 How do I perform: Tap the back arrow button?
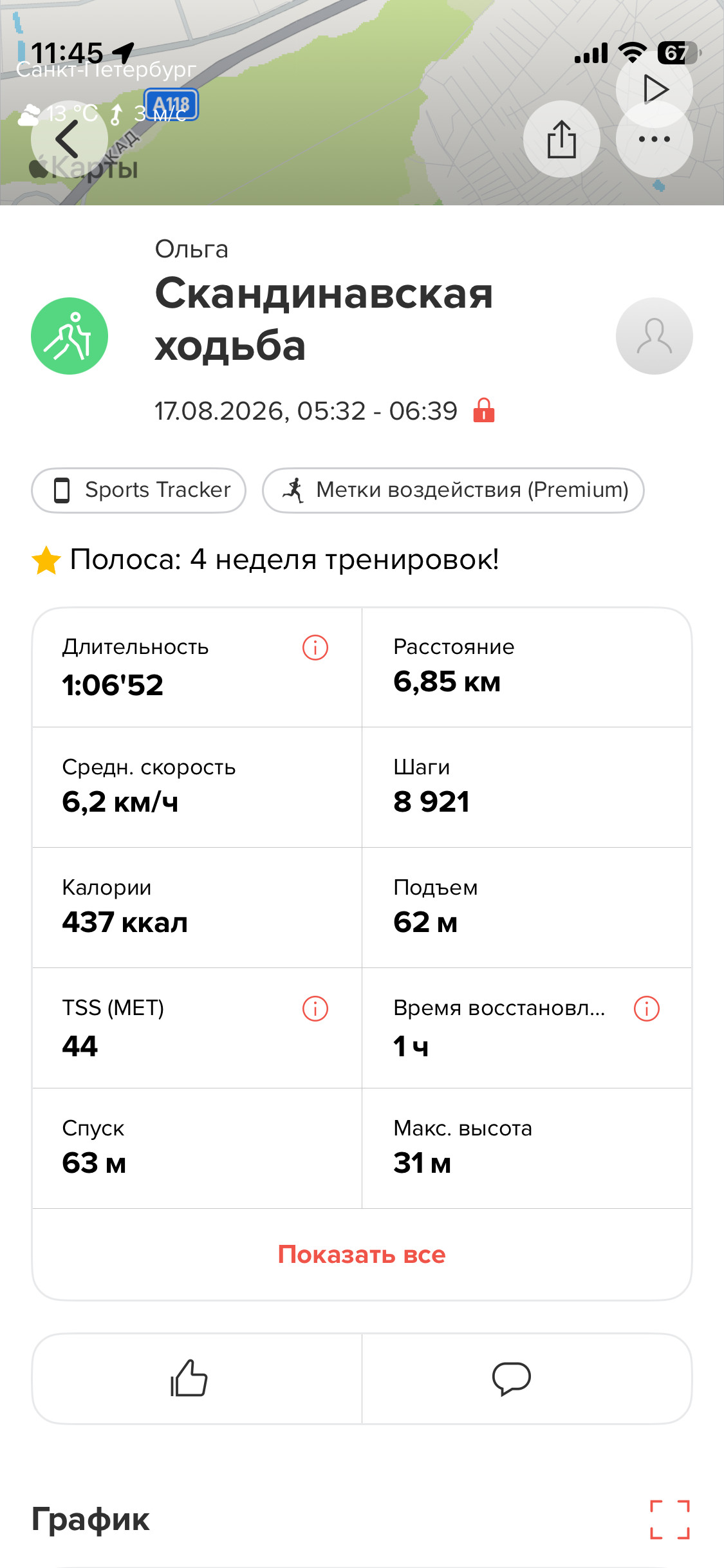click(69, 138)
